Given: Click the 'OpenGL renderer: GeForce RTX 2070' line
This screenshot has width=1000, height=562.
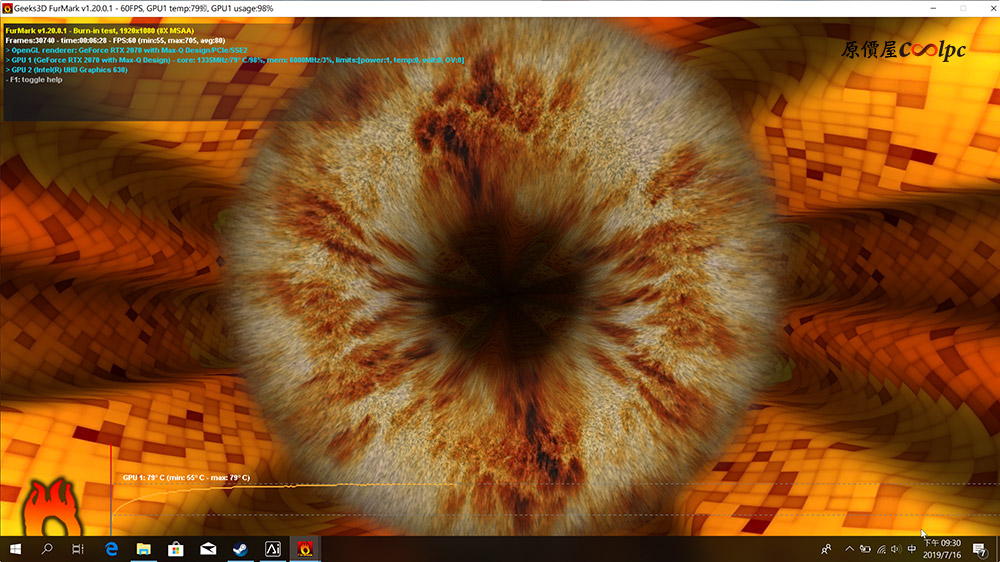Looking at the screenshot, I should pos(126,50).
